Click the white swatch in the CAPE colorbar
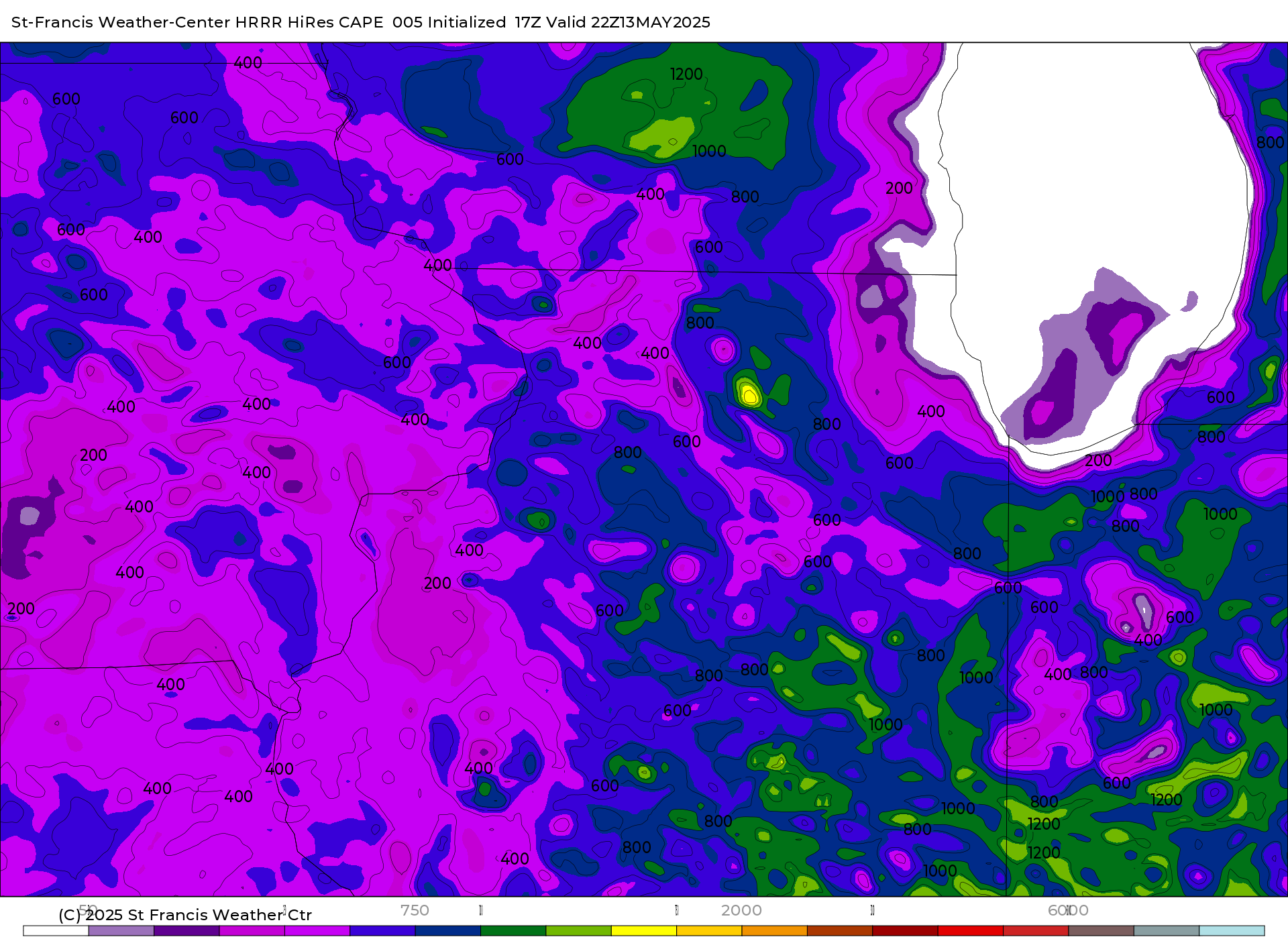1288x939 pixels. tap(56, 931)
